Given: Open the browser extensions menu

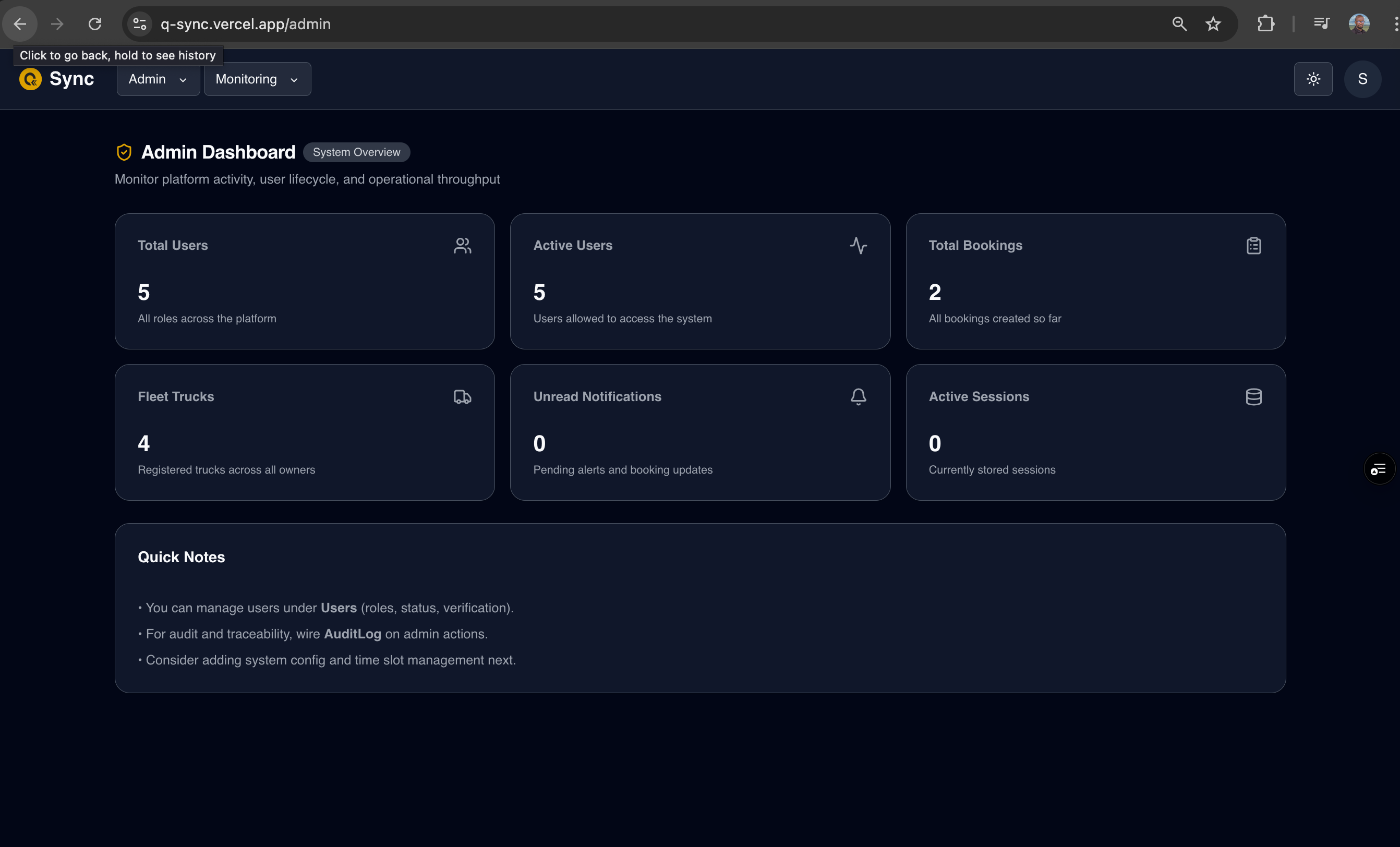Looking at the screenshot, I should click(x=1266, y=24).
